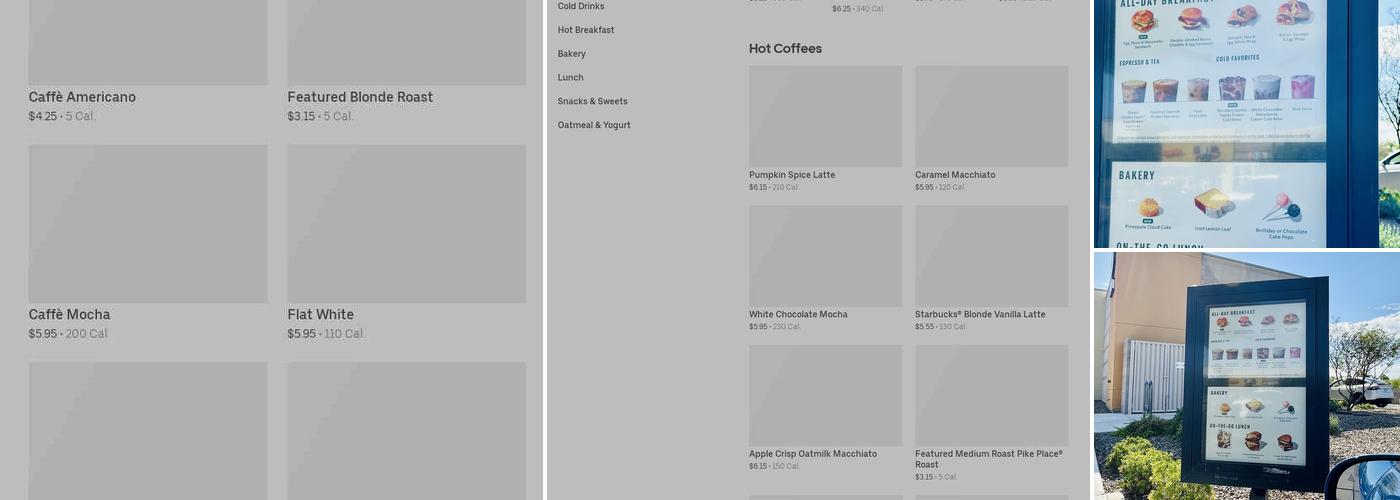The width and height of the screenshot is (1400, 500).
Task: Select the Caffè Mocha item name
Action: click(69, 314)
